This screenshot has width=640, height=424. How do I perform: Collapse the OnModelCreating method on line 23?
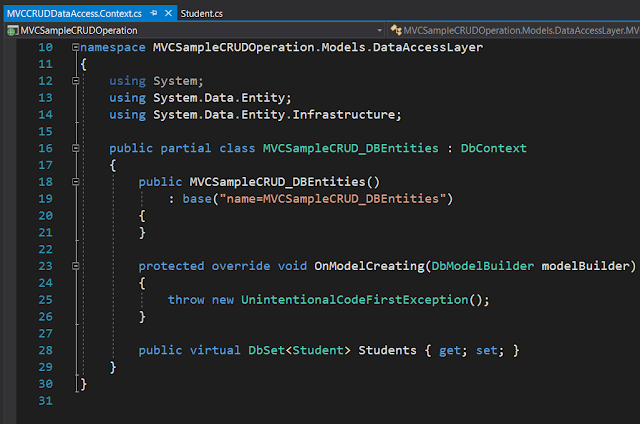tap(76, 266)
